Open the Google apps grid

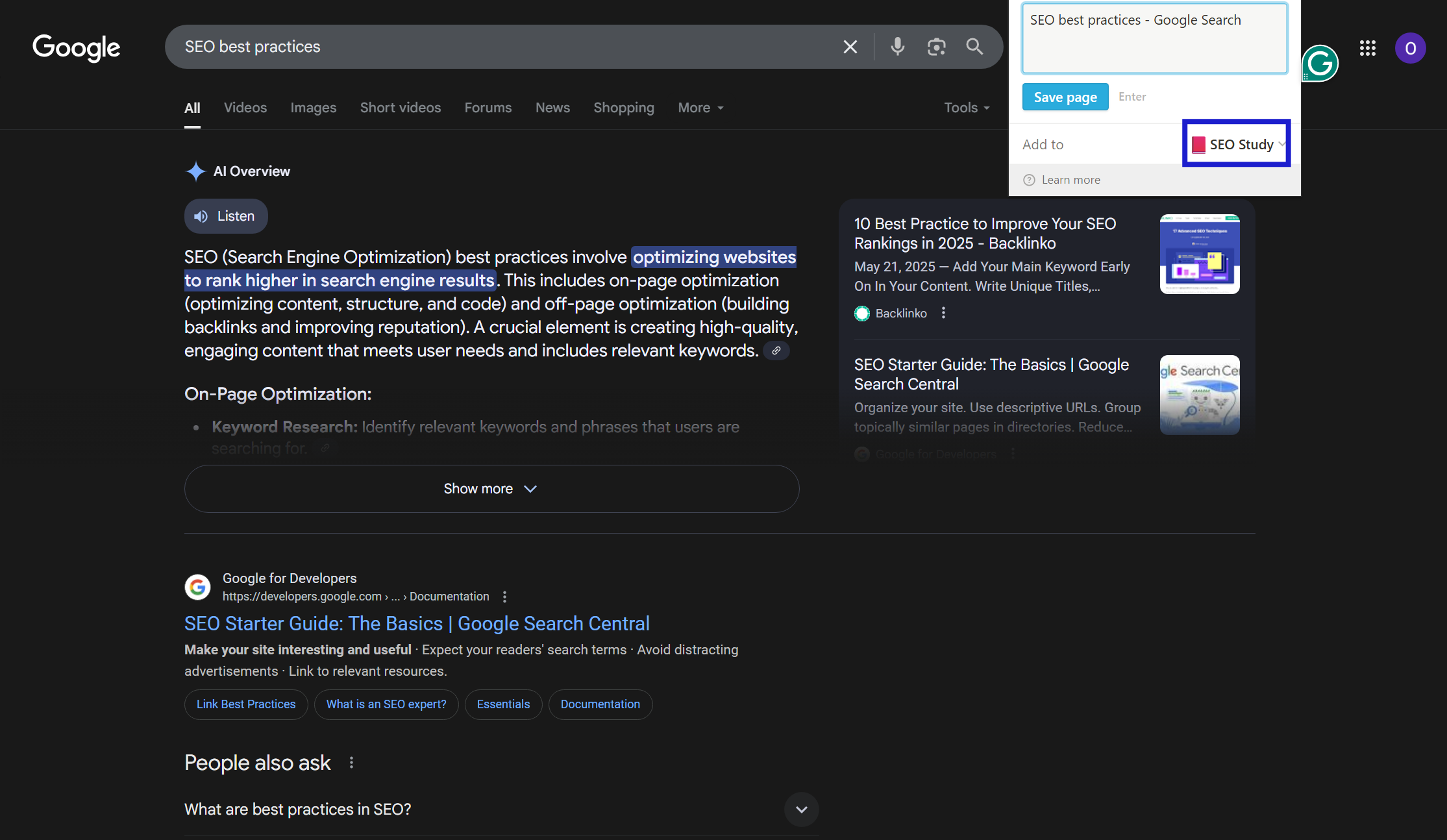pyautogui.click(x=1367, y=48)
